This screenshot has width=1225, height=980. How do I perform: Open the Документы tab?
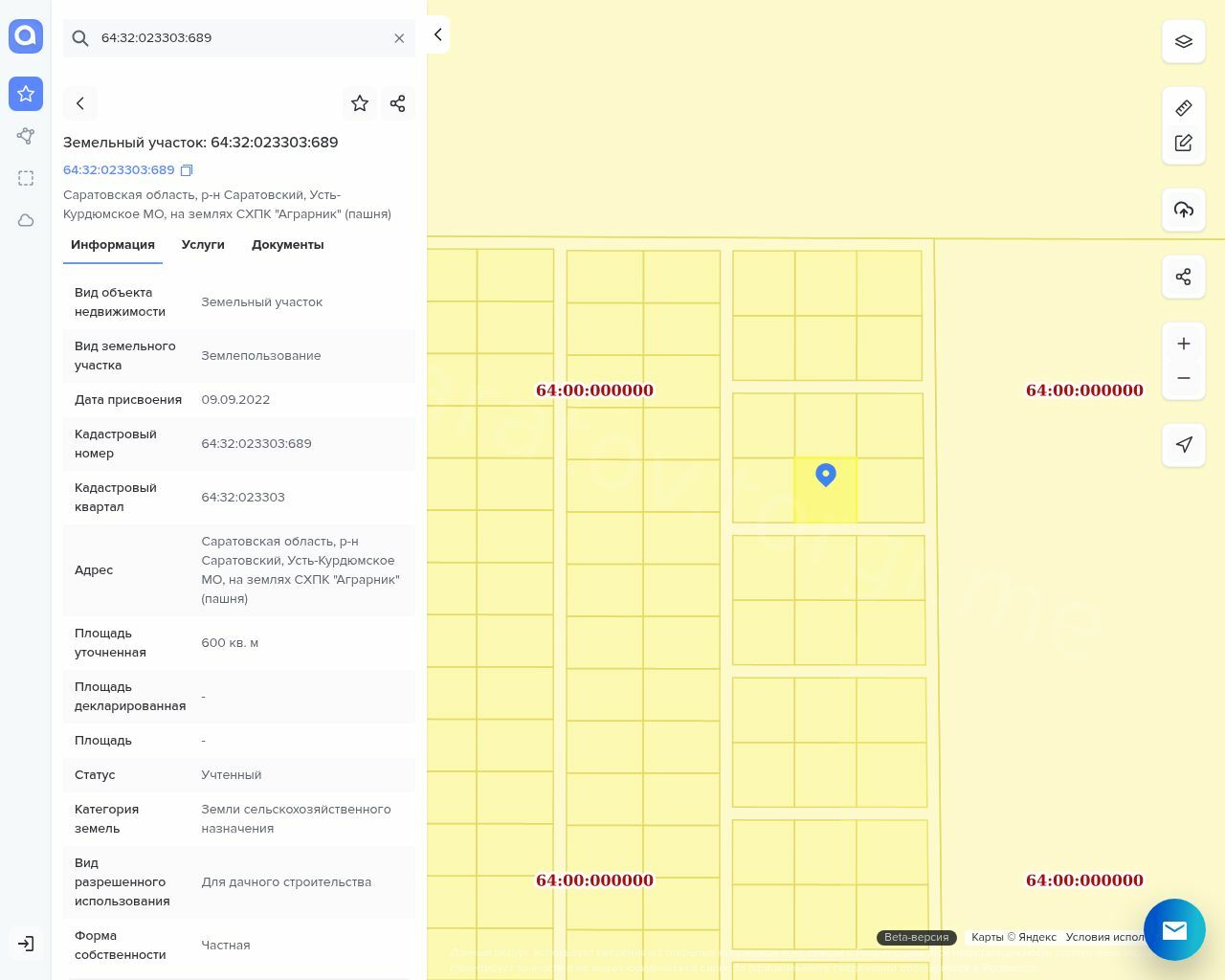287,245
